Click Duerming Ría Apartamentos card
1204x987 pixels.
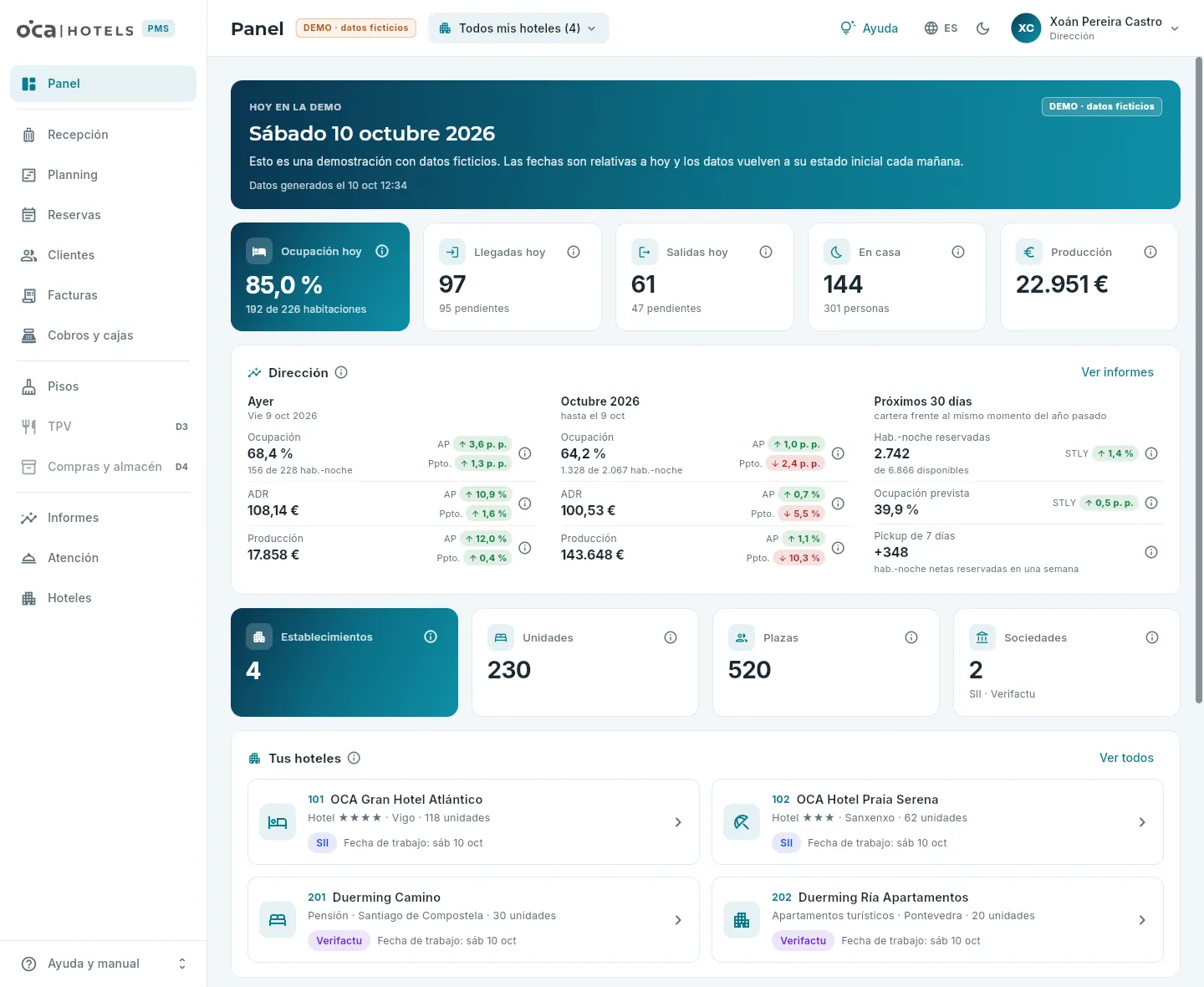pyautogui.click(x=937, y=920)
